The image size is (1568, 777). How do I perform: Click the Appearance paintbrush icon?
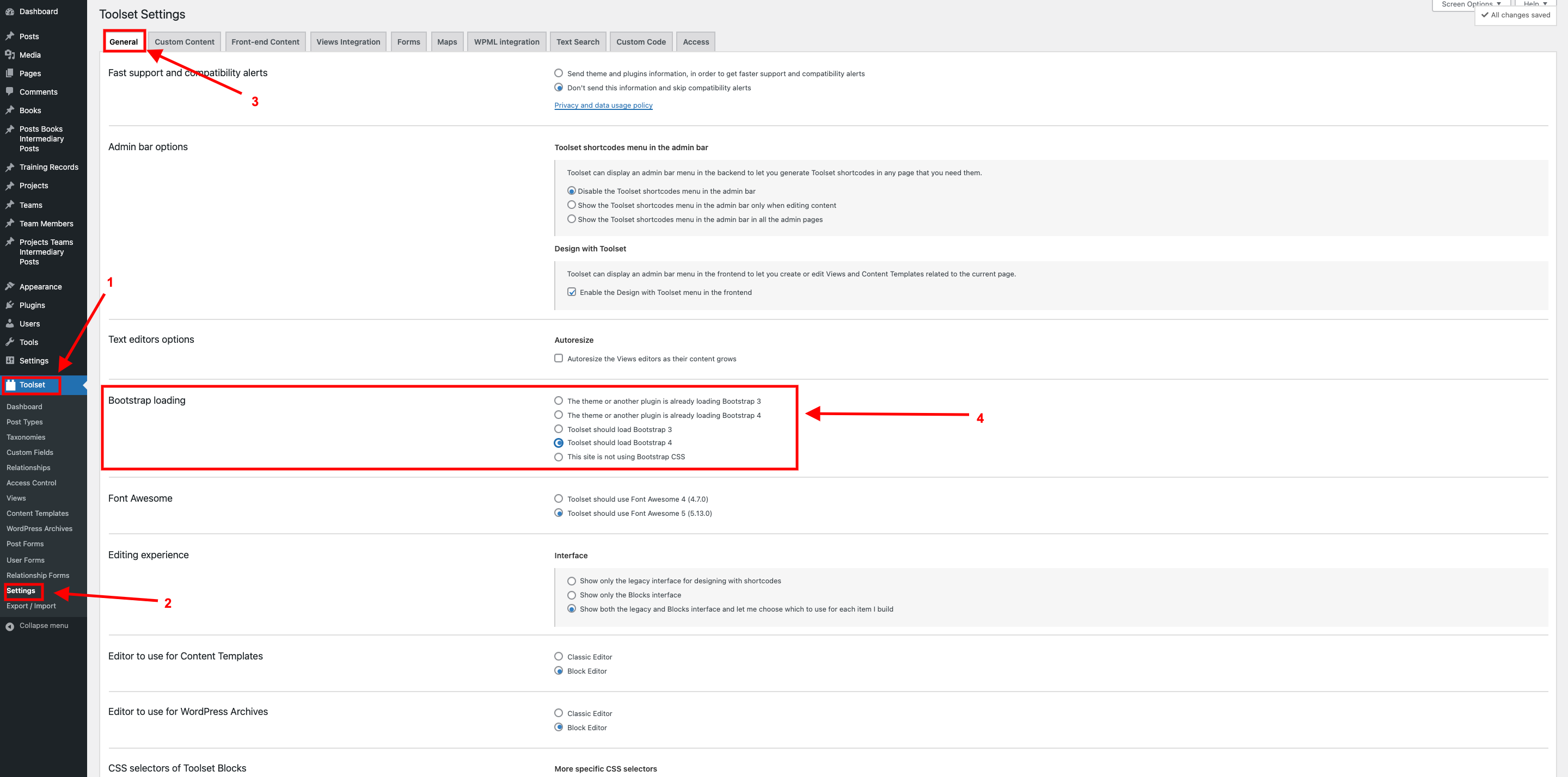click(10, 287)
